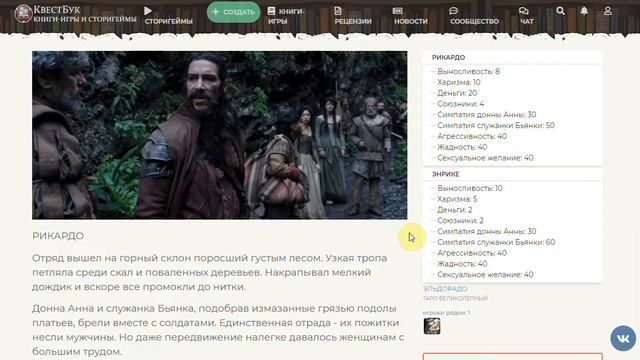Click Рикардо's 'Выносливость: 8' stat

[x=468, y=71]
